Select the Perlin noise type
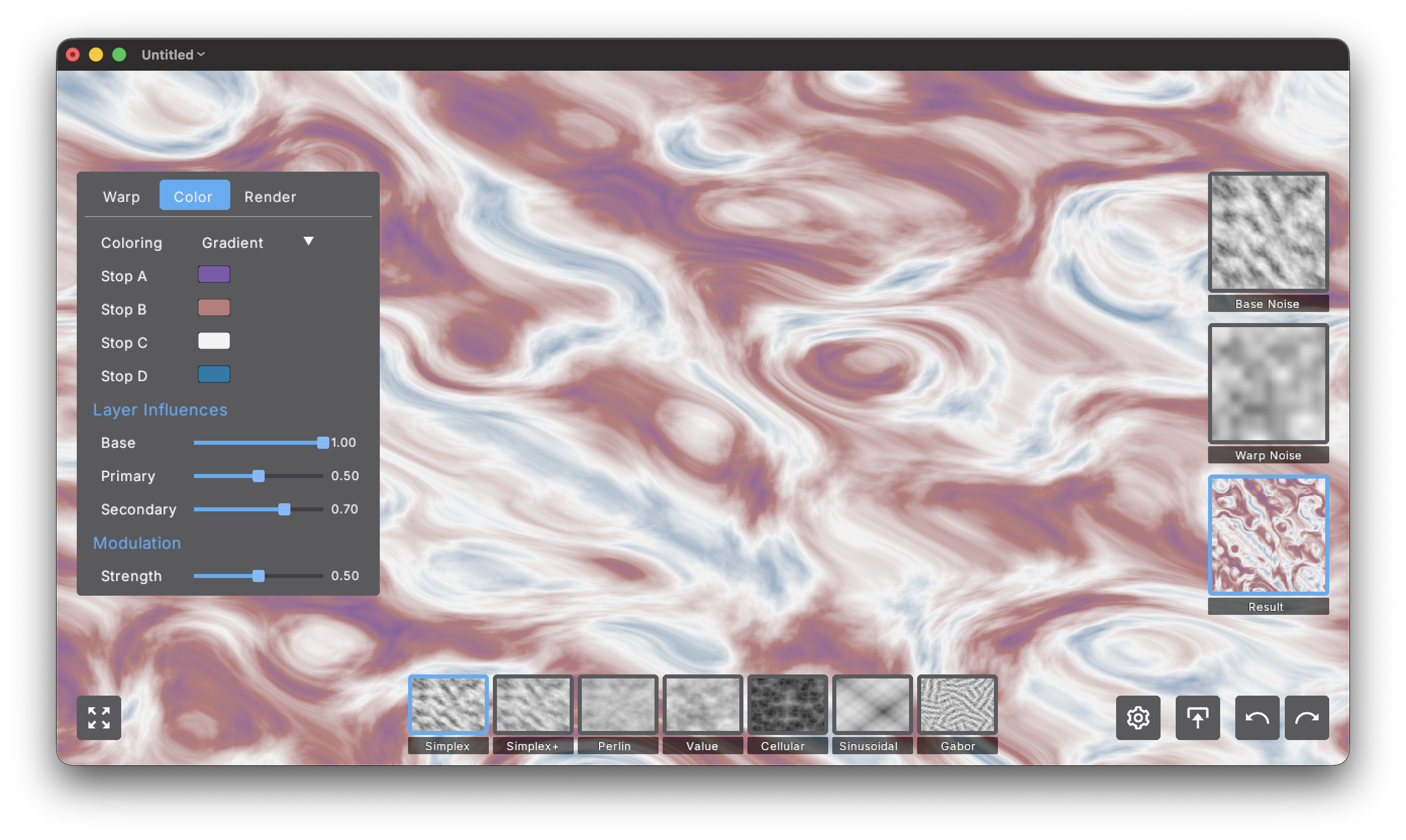1406x840 pixels. click(617, 704)
